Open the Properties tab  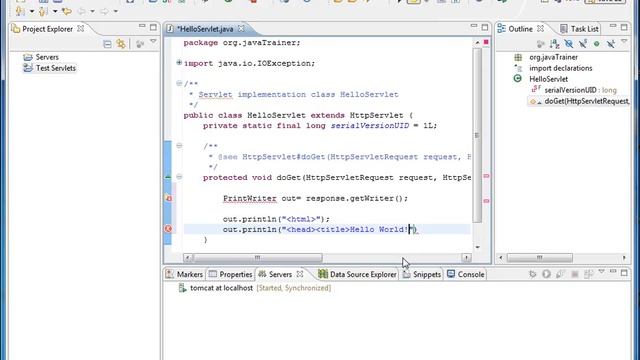coord(230,274)
